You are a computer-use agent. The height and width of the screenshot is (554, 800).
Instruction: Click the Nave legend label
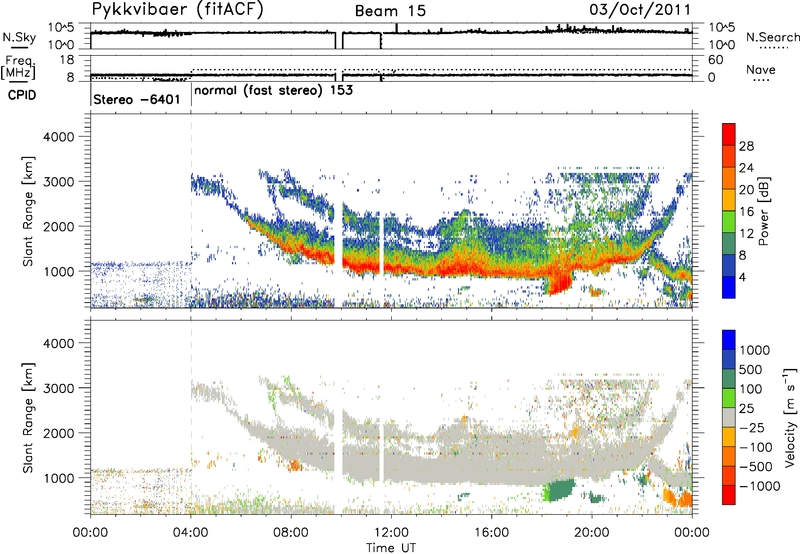coord(760,69)
